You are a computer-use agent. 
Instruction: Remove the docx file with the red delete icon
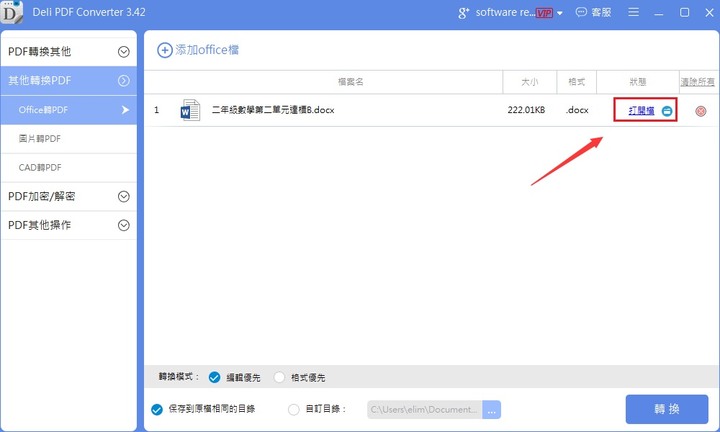[701, 111]
